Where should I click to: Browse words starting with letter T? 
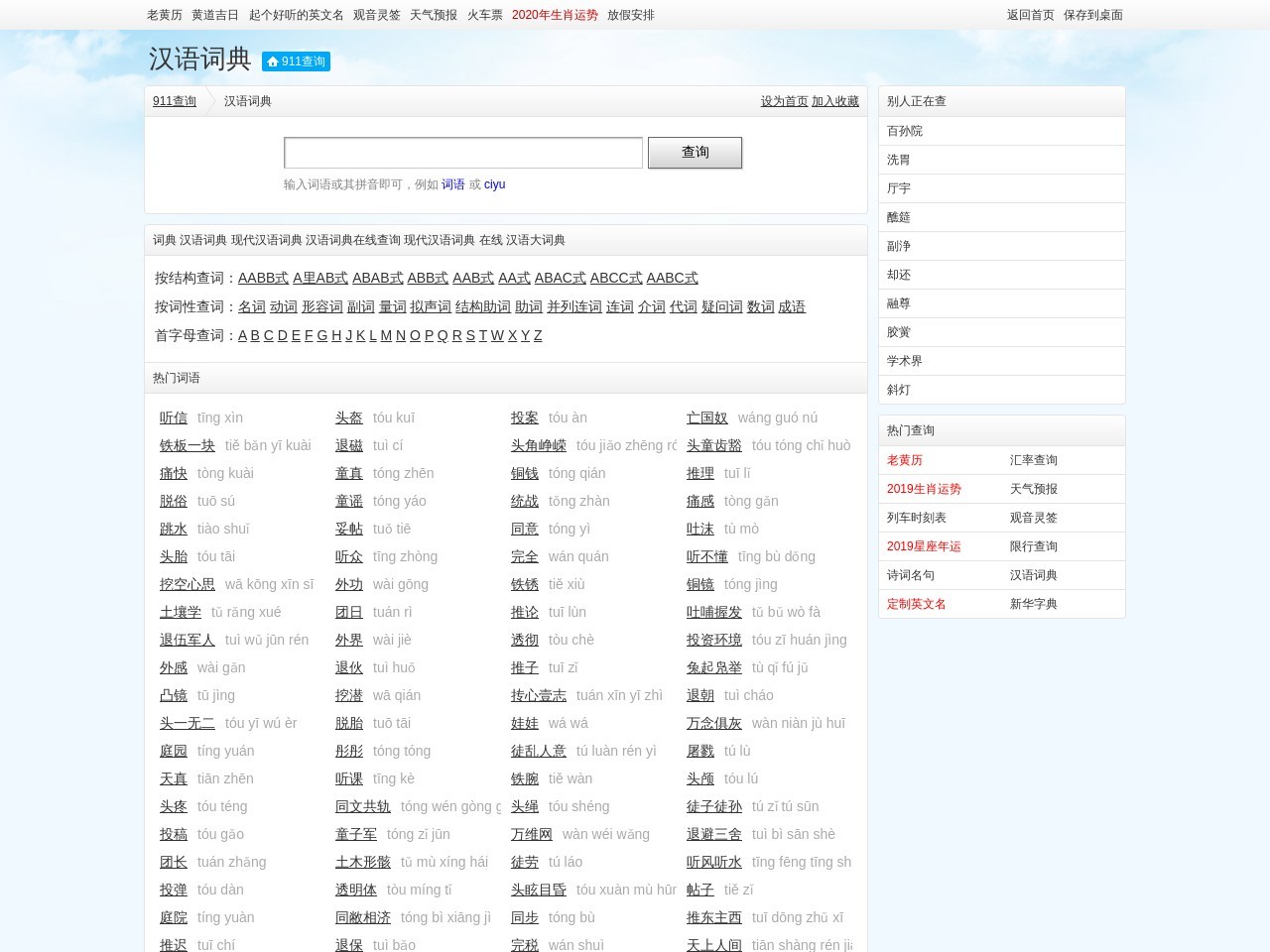[483, 335]
